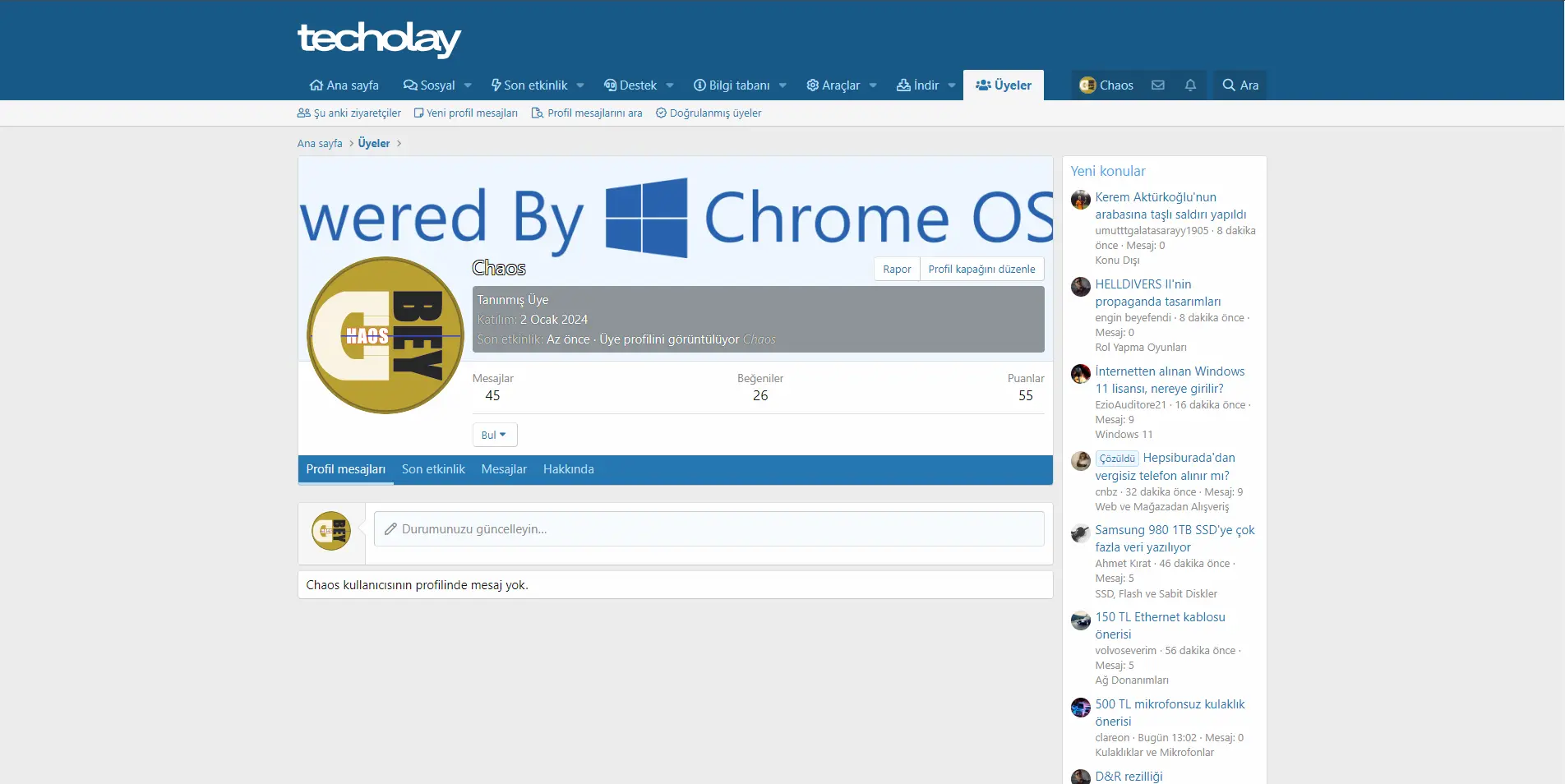The width and height of the screenshot is (1565, 784).
Task: Open Chaos's large profile avatar
Action: click(x=385, y=335)
